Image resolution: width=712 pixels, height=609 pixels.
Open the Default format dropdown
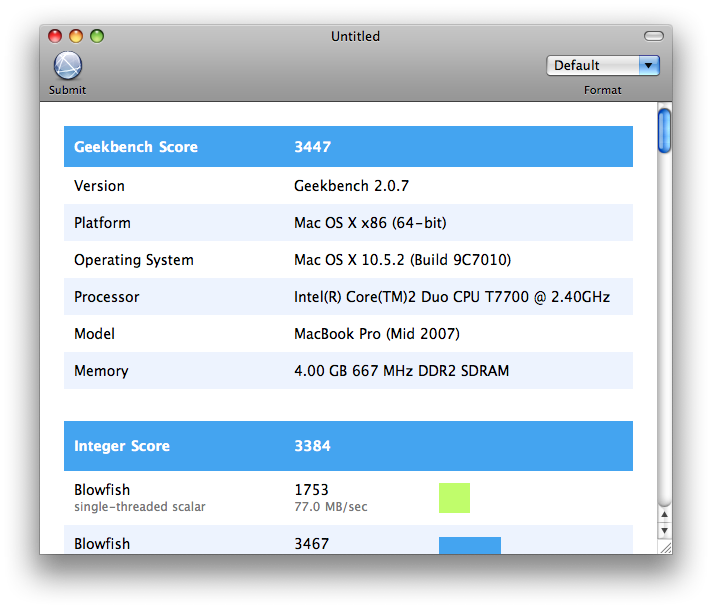coord(603,65)
